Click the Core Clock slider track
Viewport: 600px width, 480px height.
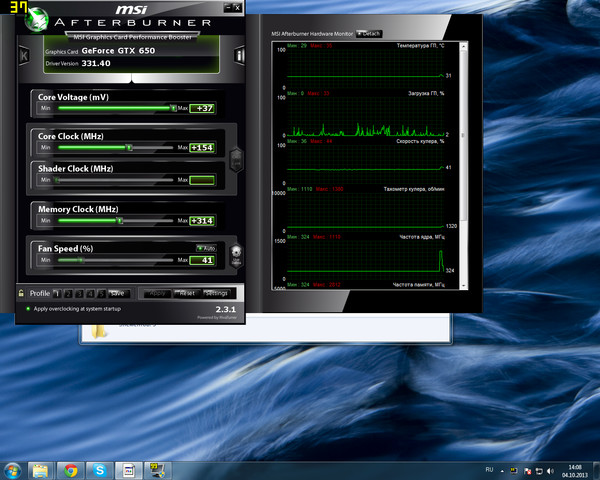tap(116, 147)
